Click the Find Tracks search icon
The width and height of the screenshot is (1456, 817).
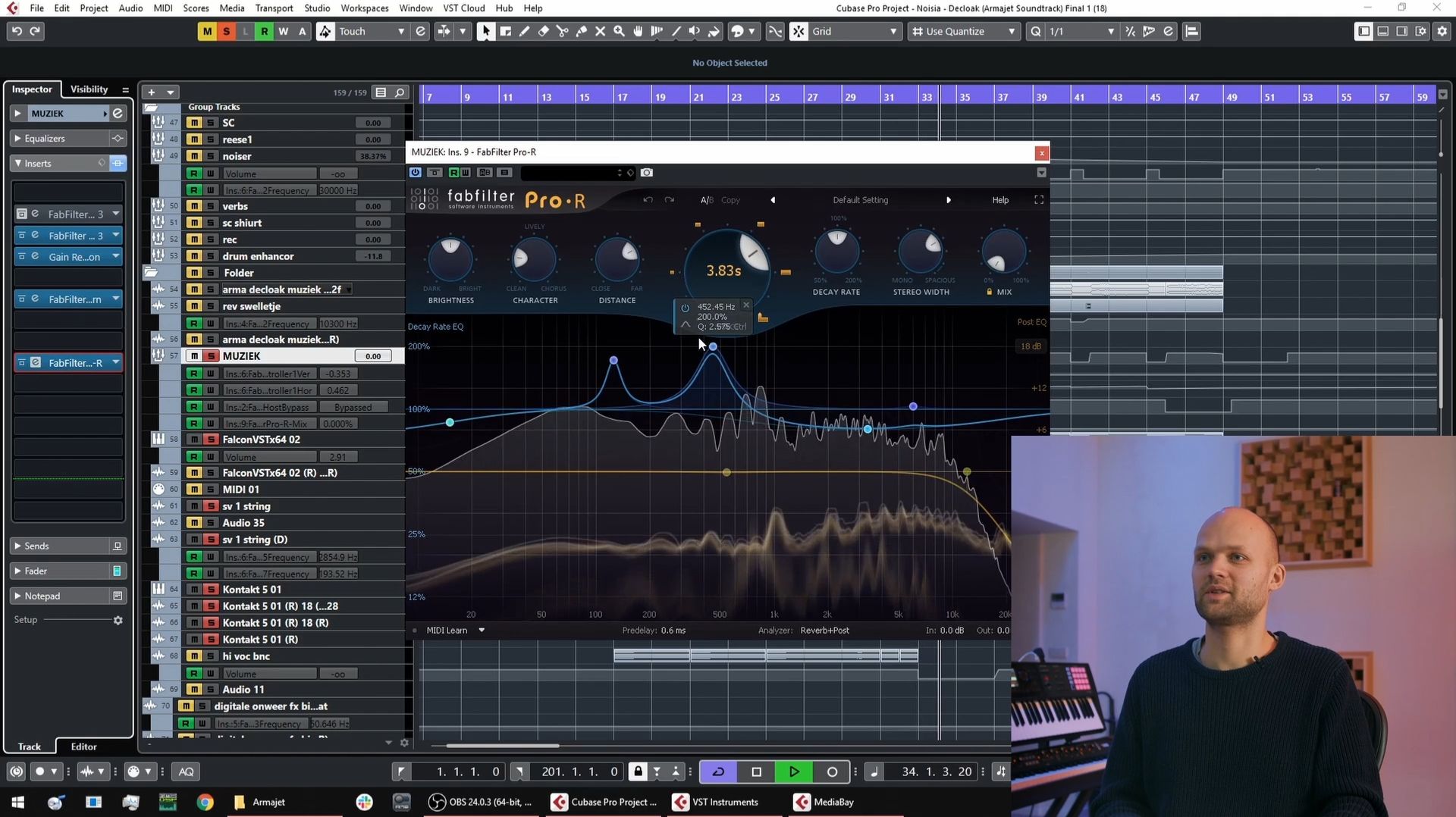tap(400, 92)
